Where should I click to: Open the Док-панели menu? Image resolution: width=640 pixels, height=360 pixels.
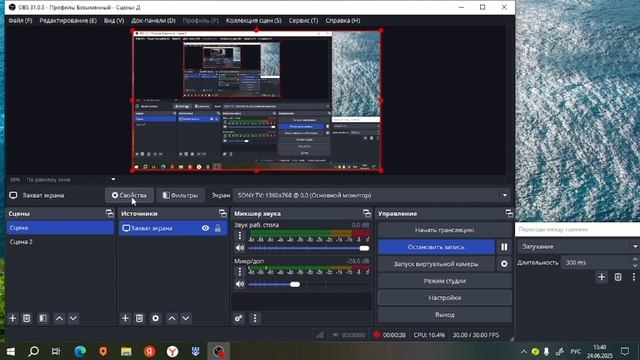pos(153,20)
